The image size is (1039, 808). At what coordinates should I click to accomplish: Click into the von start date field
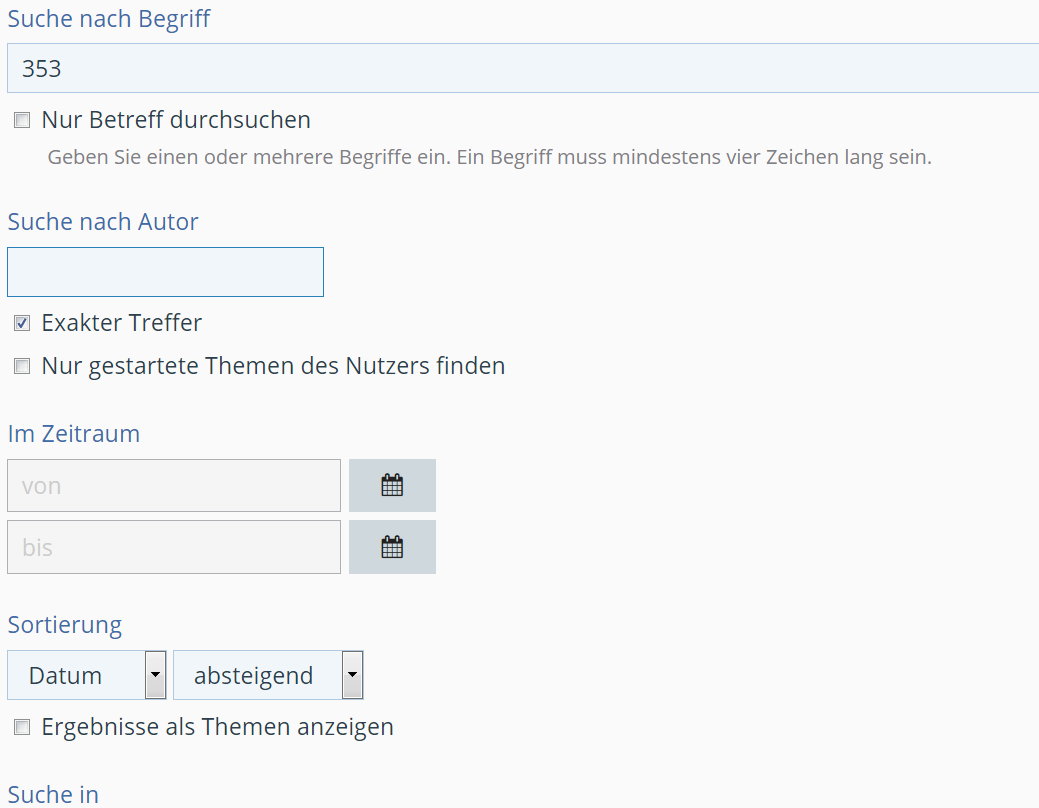(174, 486)
